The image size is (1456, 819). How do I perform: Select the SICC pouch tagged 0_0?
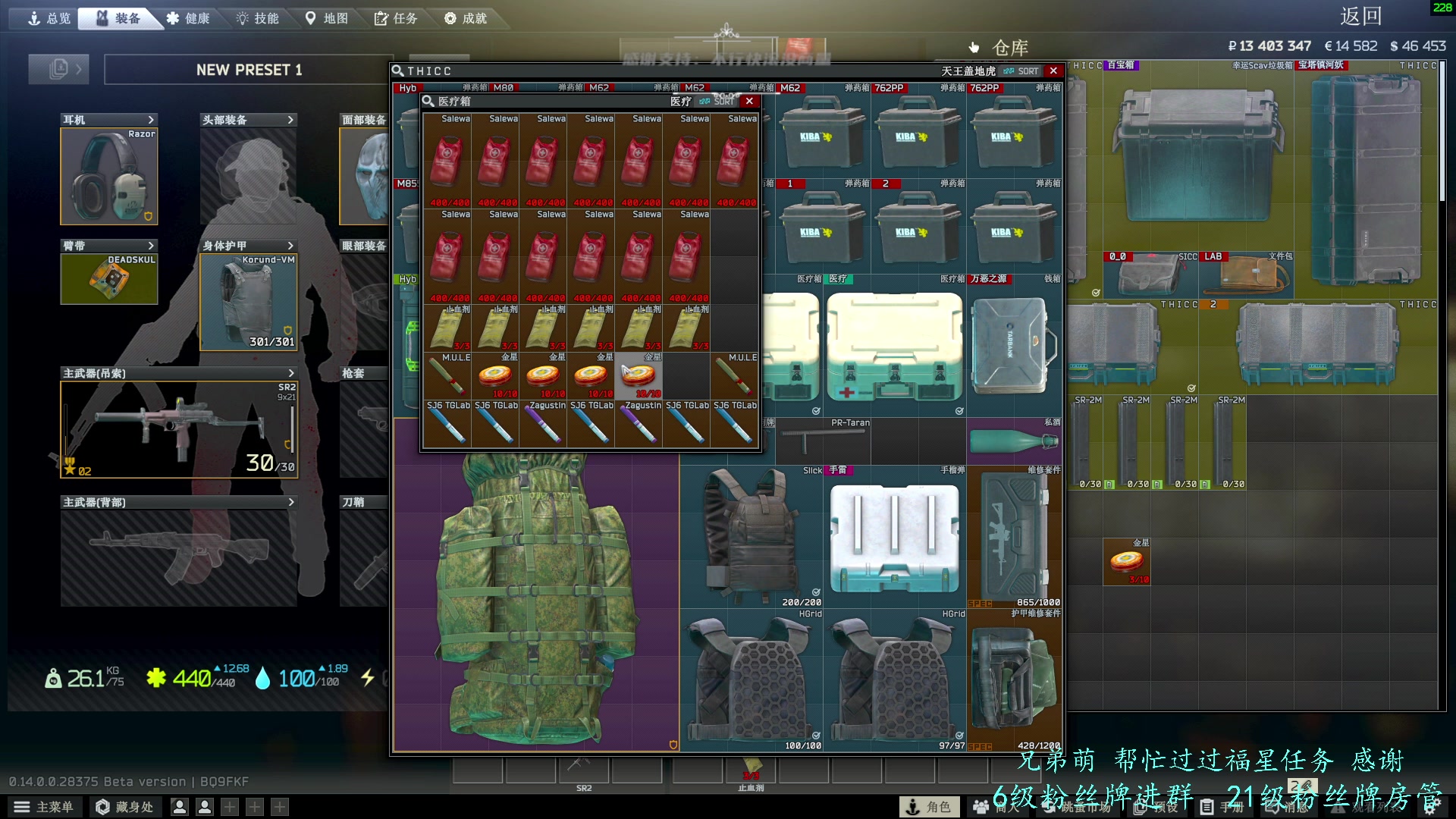tap(1151, 275)
